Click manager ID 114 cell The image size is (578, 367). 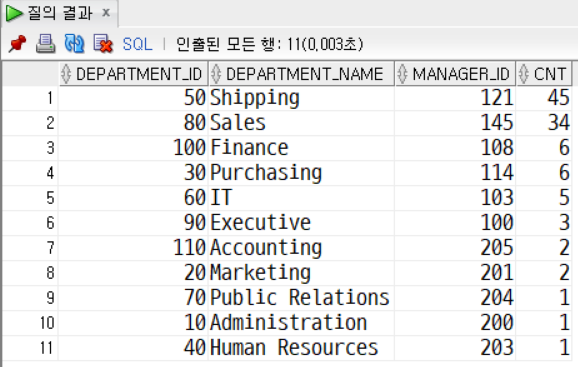click(x=455, y=173)
